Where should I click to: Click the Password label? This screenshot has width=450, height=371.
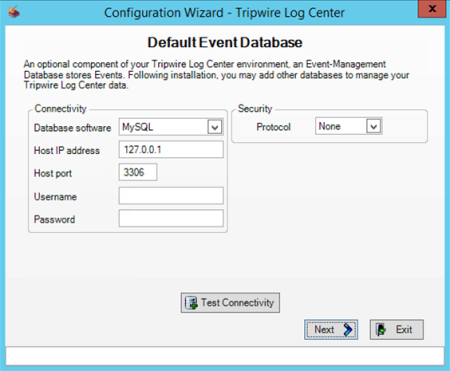tap(54, 219)
